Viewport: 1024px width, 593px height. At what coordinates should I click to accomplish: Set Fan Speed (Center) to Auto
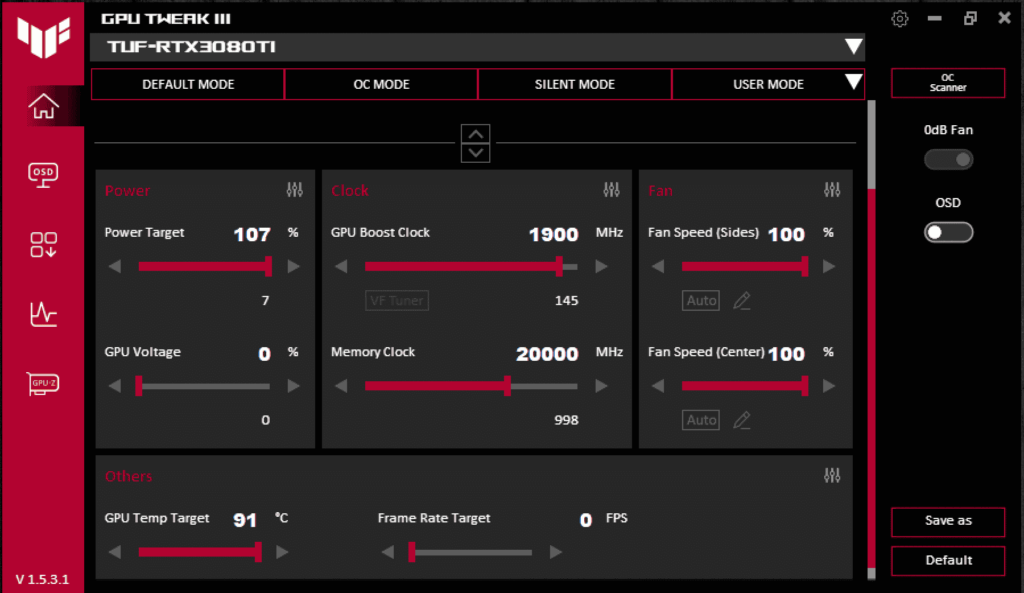click(700, 419)
